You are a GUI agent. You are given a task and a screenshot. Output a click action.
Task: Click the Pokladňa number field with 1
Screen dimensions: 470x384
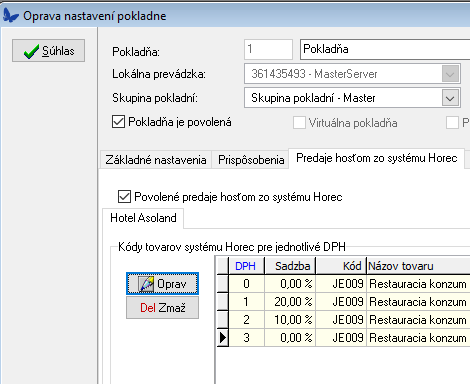pos(268,49)
